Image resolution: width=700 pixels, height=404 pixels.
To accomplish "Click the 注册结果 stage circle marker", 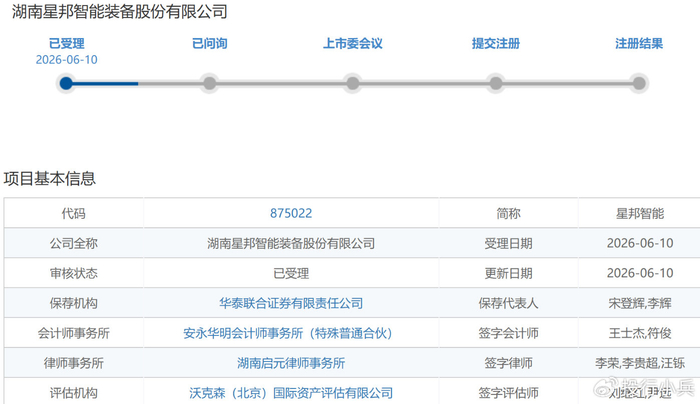I will (x=639, y=83).
